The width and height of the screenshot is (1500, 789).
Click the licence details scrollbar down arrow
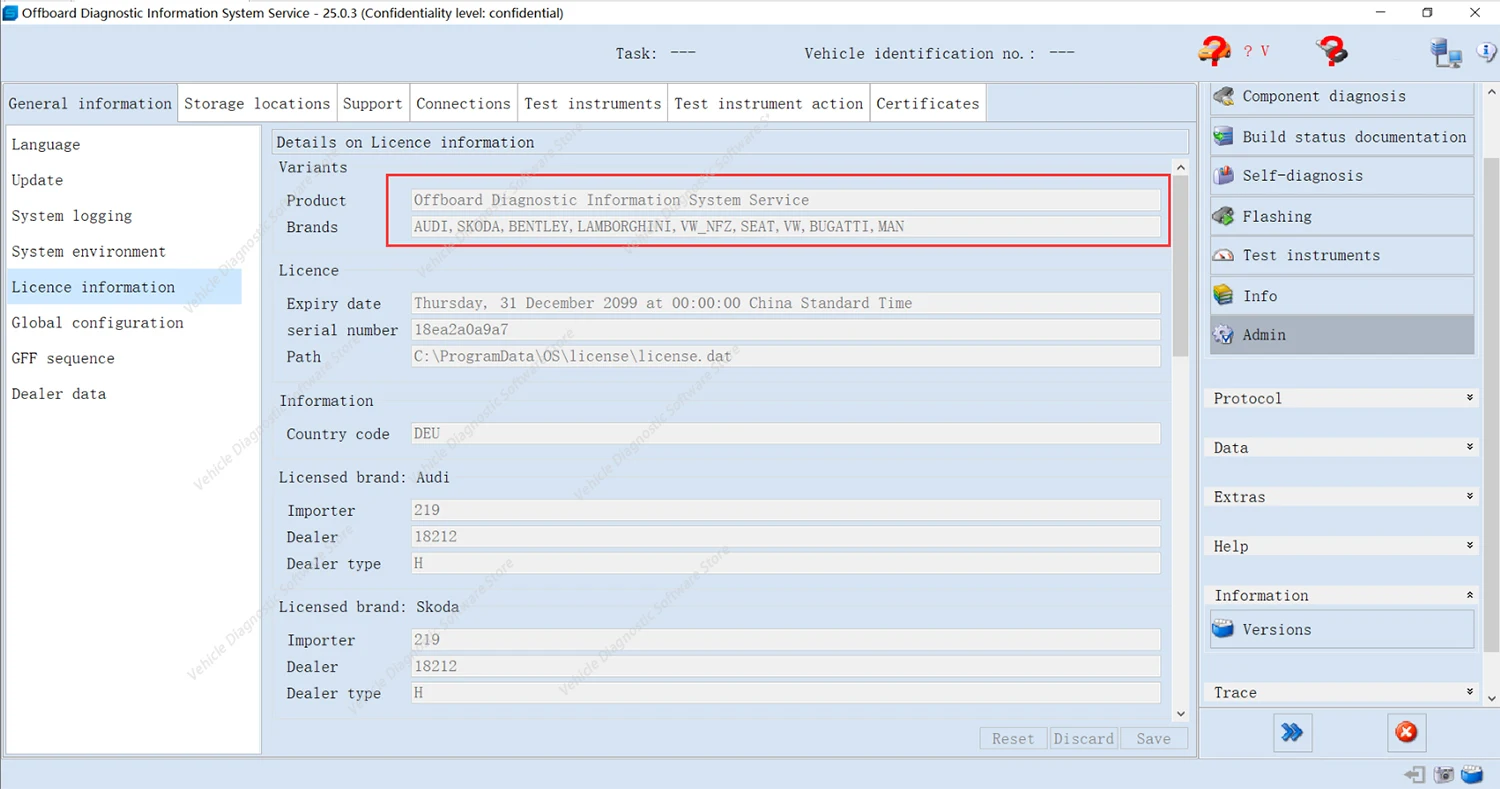pos(1181,713)
